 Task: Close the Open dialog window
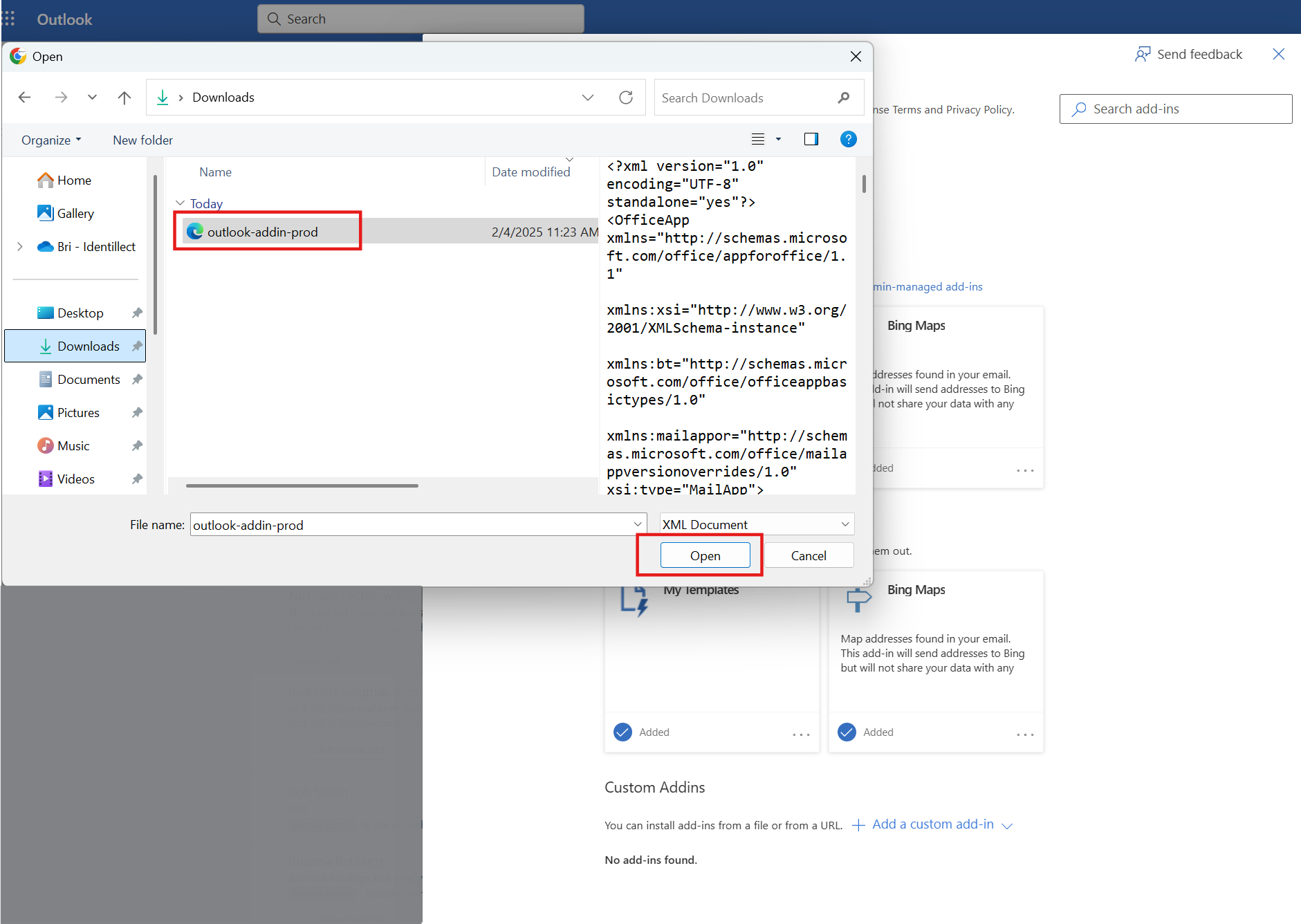click(856, 57)
